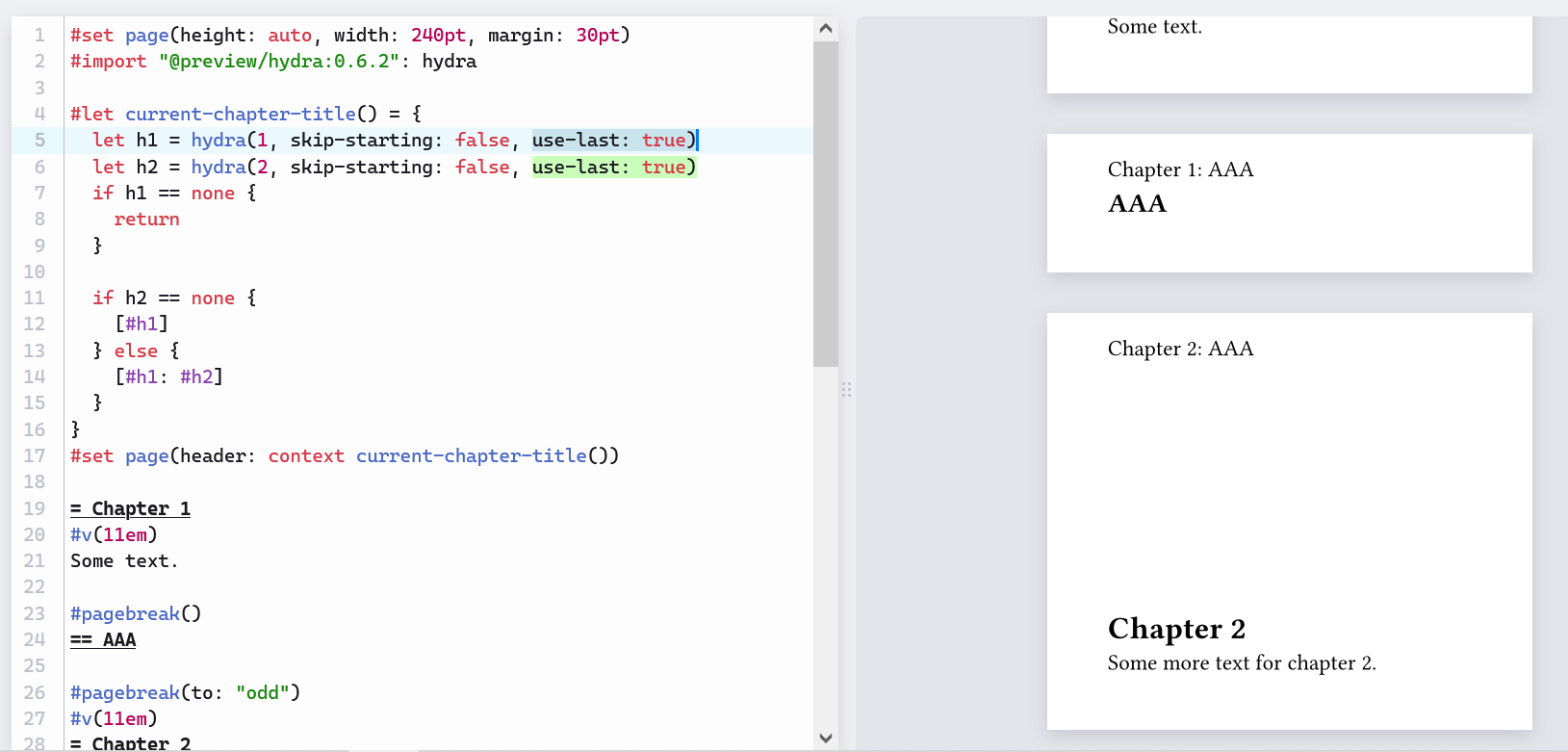Click line number 5 in the gutter
The width and height of the screenshot is (1568, 752).
(x=39, y=141)
